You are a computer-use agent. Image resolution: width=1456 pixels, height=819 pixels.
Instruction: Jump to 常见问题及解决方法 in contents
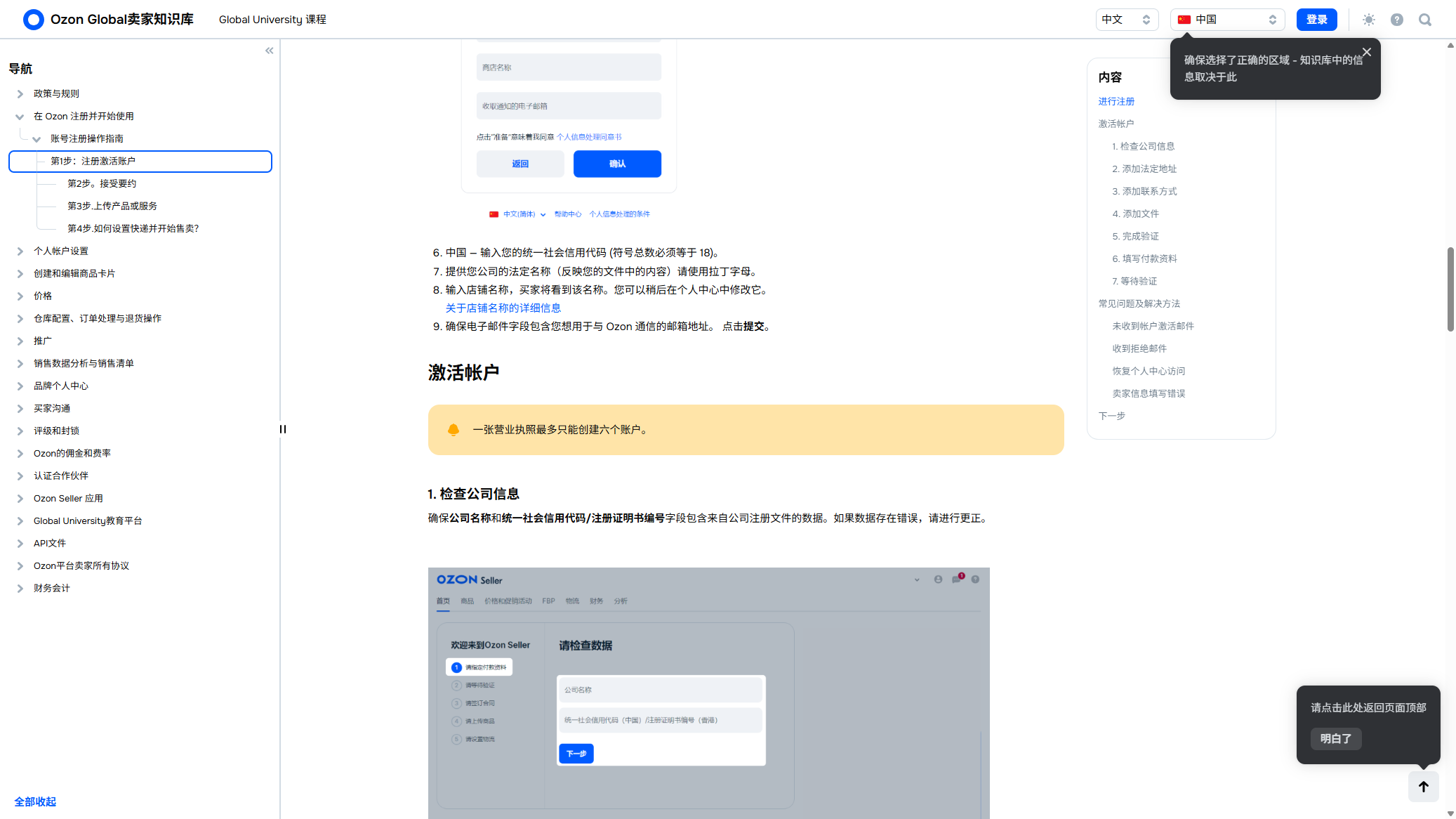(x=1139, y=303)
